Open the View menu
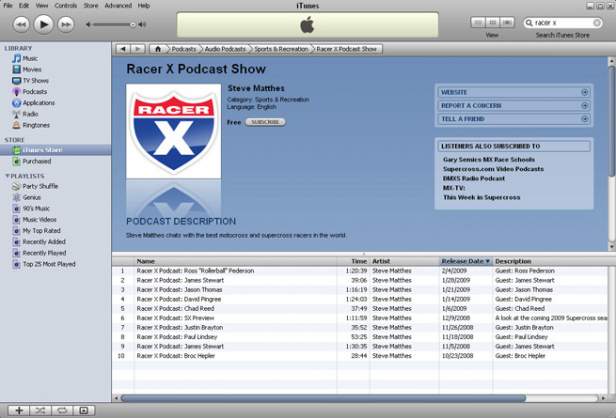616x418 pixels. [x=42, y=6]
